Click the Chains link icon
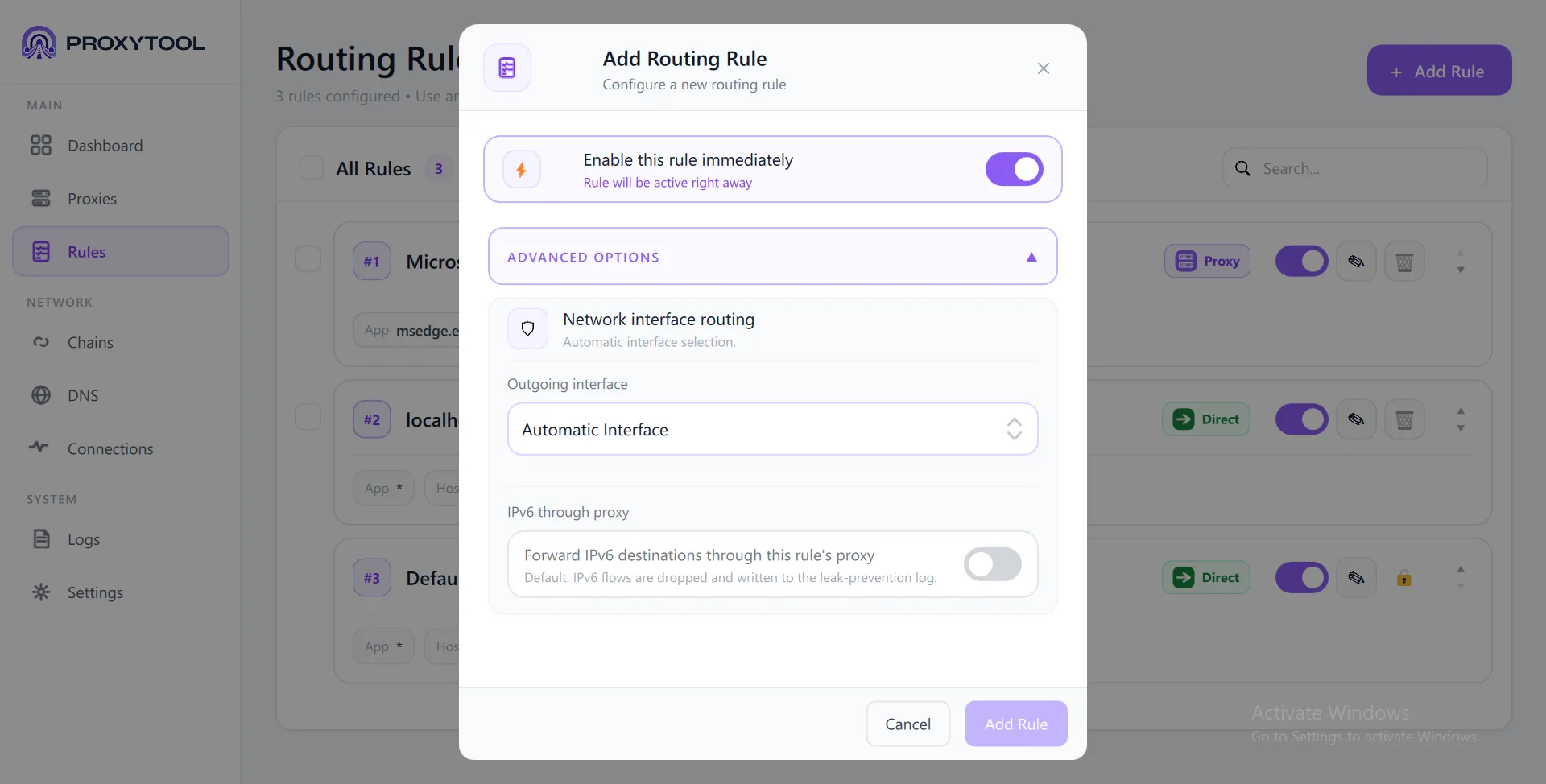The image size is (1546, 784). click(x=41, y=342)
